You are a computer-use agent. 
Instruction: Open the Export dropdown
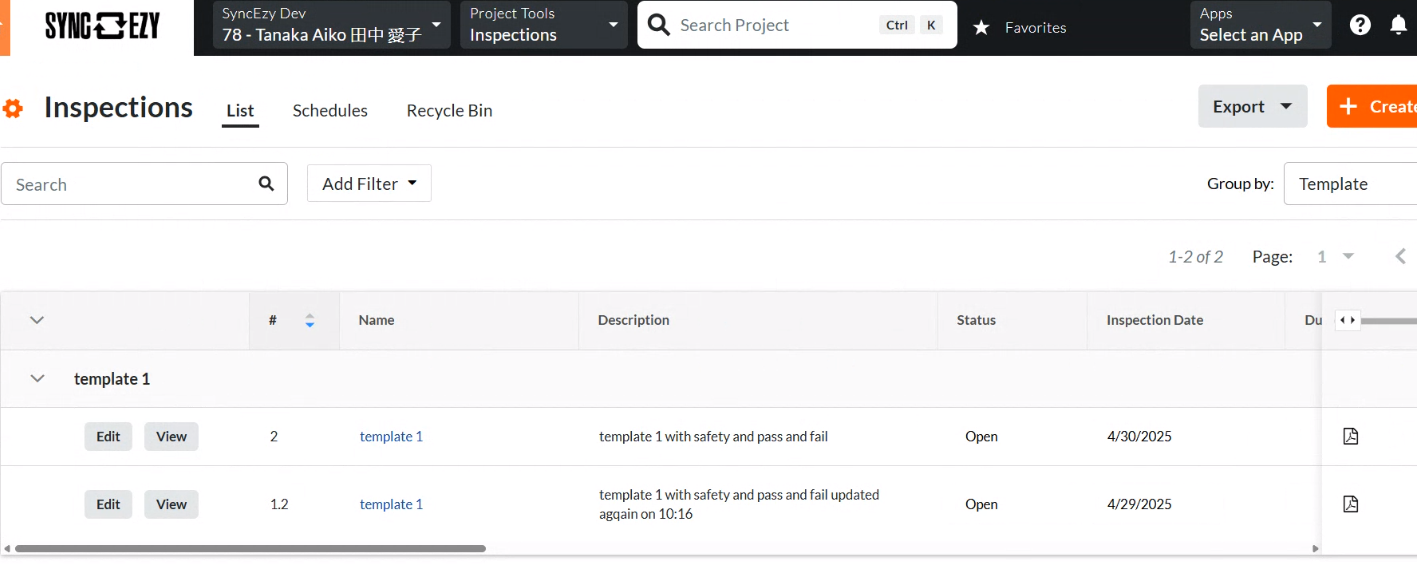tap(1253, 106)
